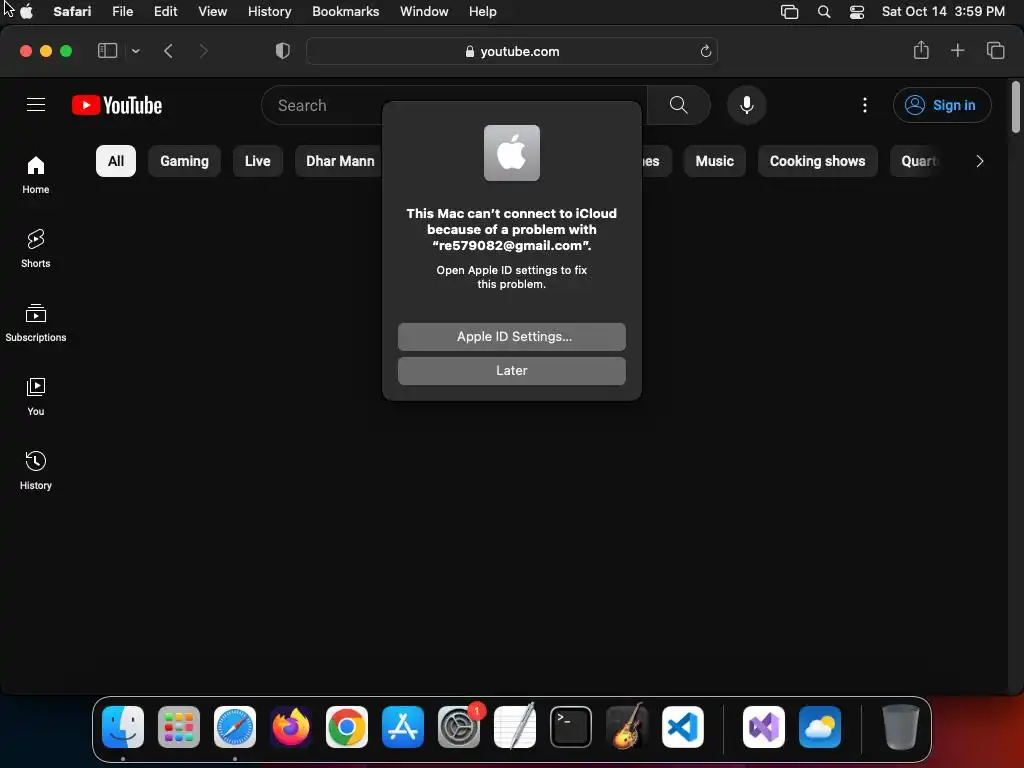Open the View menu
The width and height of the screenshot is (1024, 768).
pyautogui.click(x=213, y=11)
